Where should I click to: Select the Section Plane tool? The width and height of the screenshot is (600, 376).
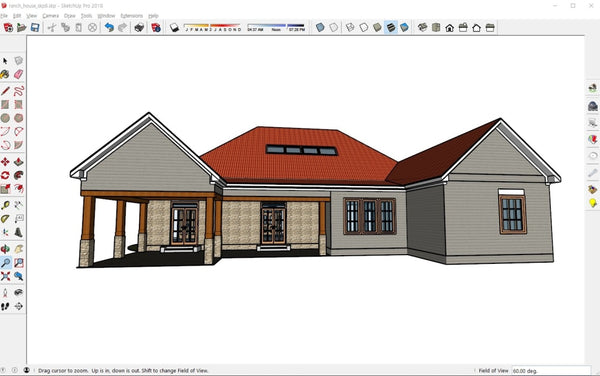point(18,306)
